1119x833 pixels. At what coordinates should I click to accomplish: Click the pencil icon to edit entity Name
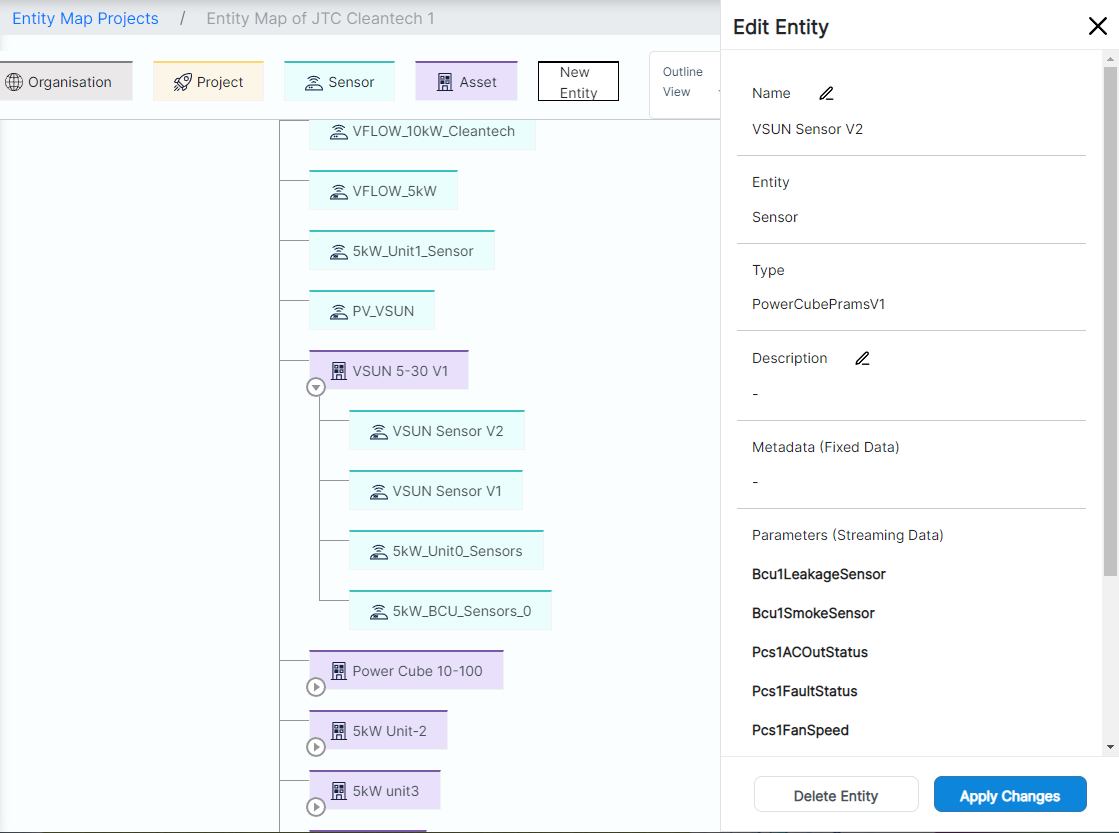[826, 92]
